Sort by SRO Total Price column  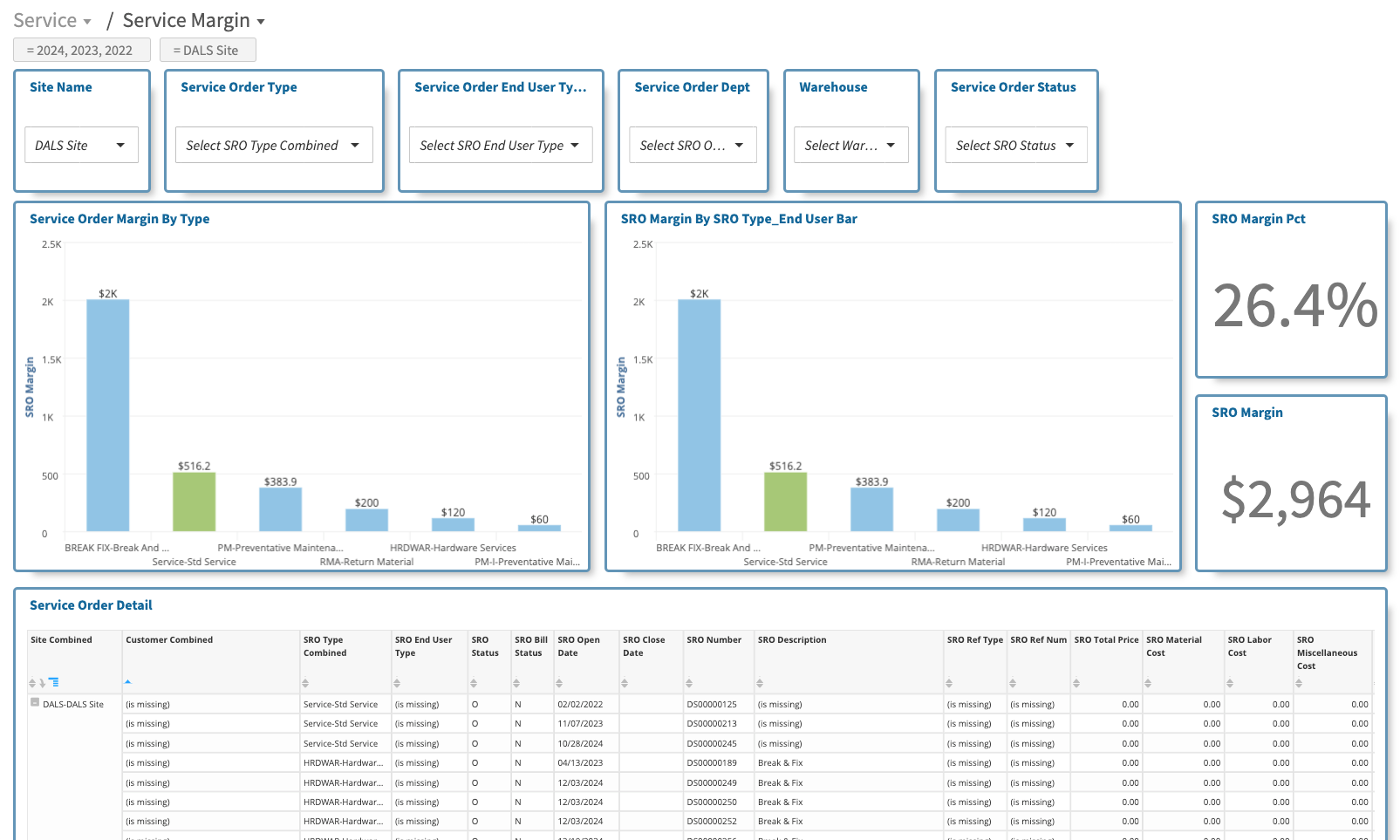(x=1076, y=683)
